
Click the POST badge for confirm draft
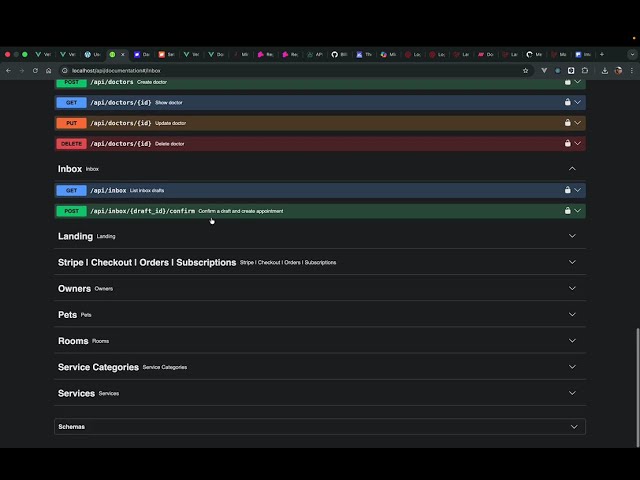pyautogui.click(x=71, y=211)
